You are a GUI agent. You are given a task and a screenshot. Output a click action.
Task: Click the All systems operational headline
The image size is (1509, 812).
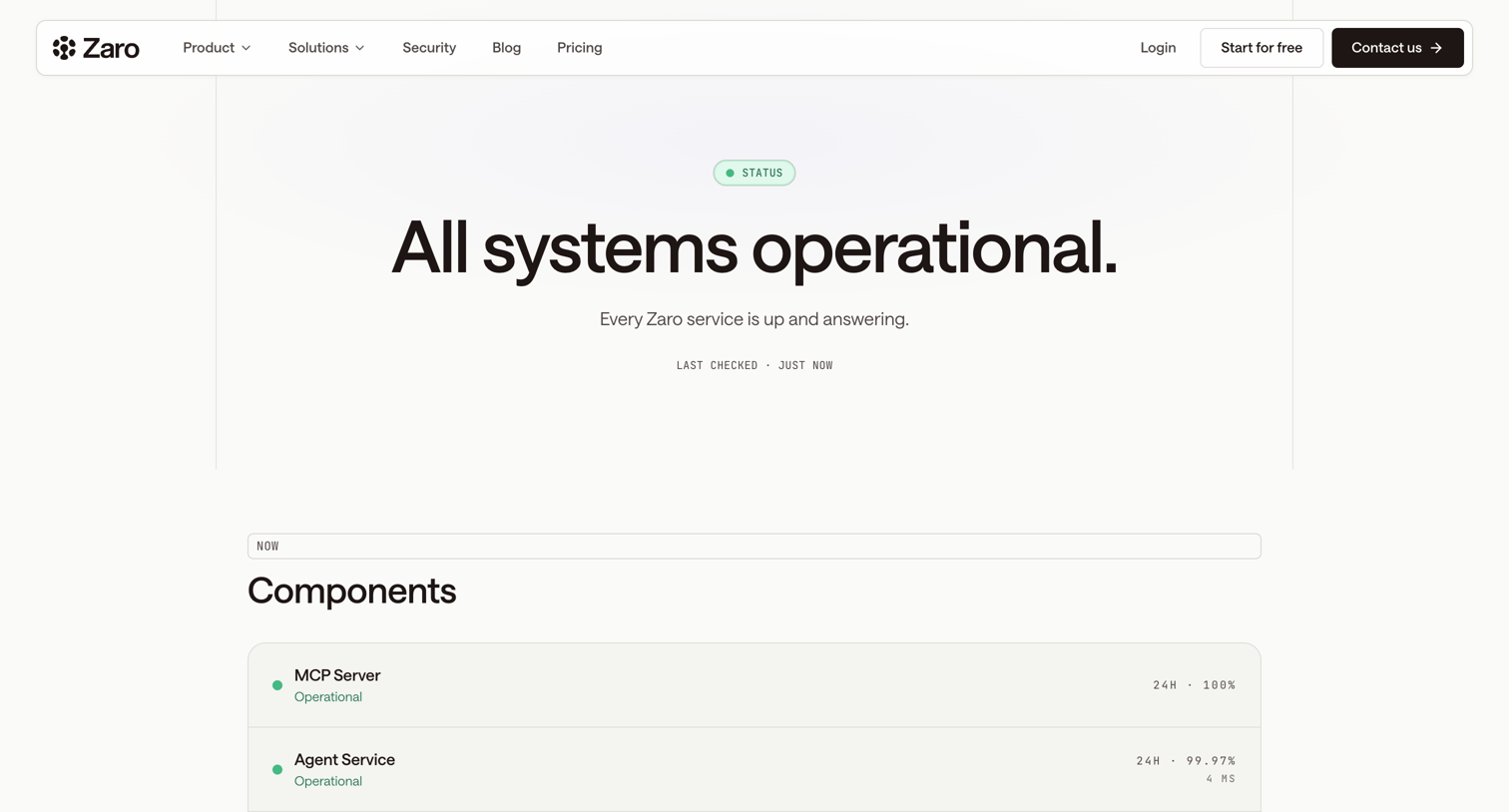[754, 247]
